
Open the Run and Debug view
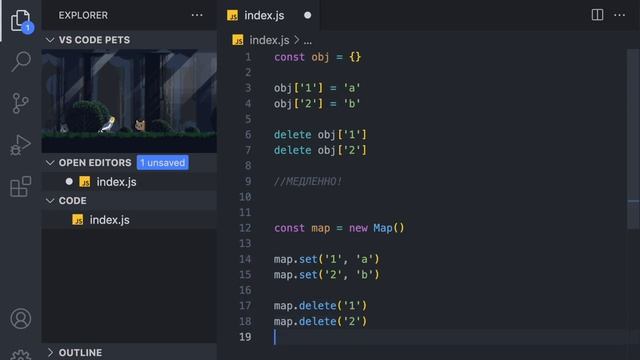[20, 145]
